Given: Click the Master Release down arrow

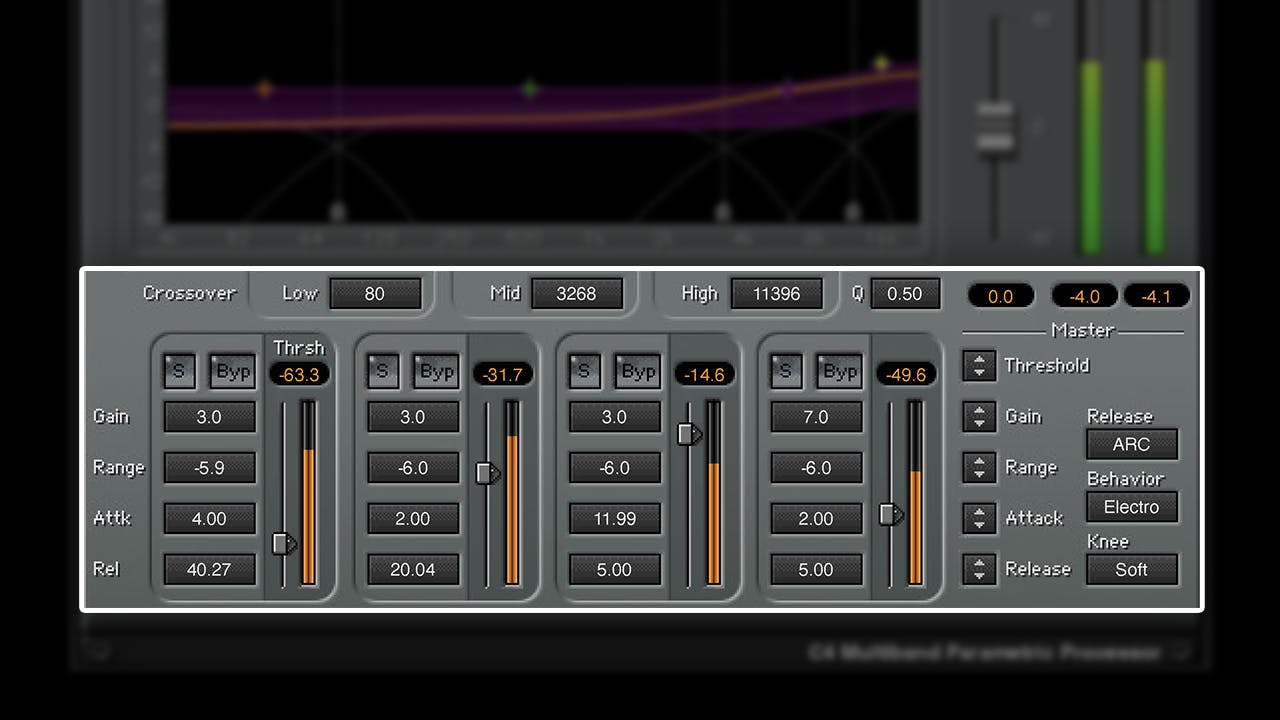Looking at the screenshot, I should point(978,575).
